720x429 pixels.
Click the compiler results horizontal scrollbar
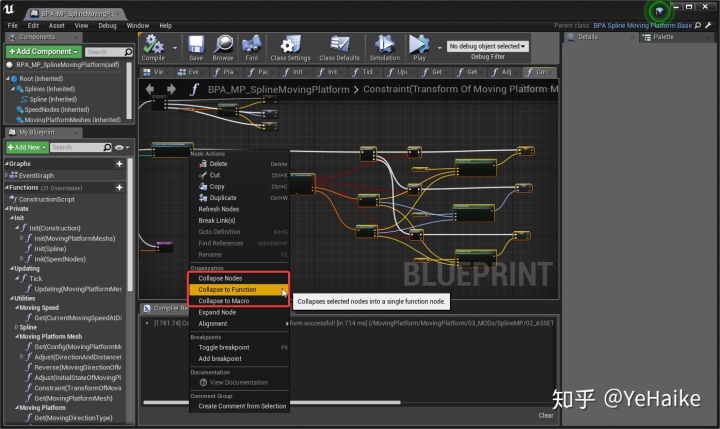(271, 402)
